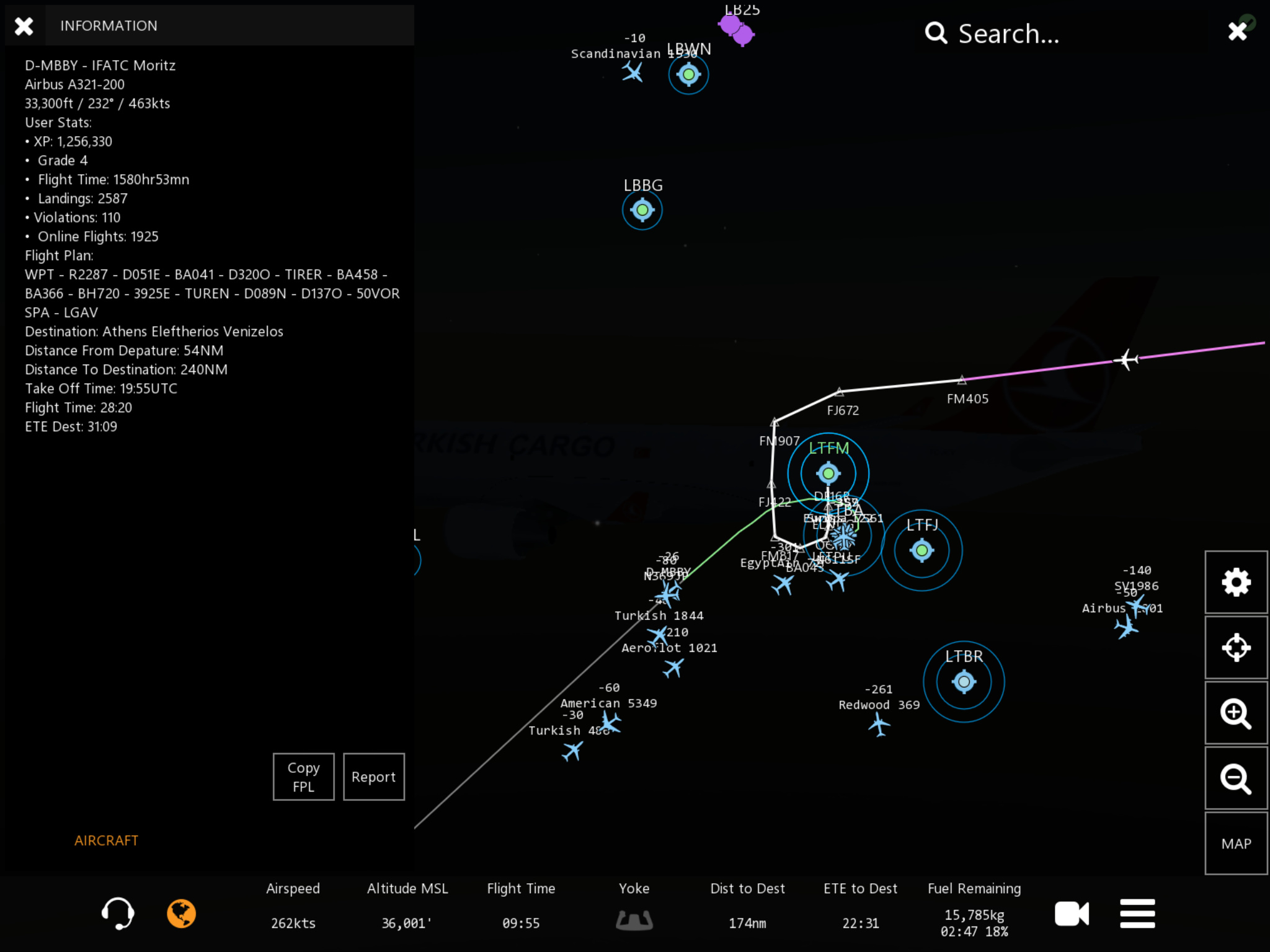Screen dimensions: 1270x952
Task: Open the hamburger main menu
Action: coord(1137,914)
